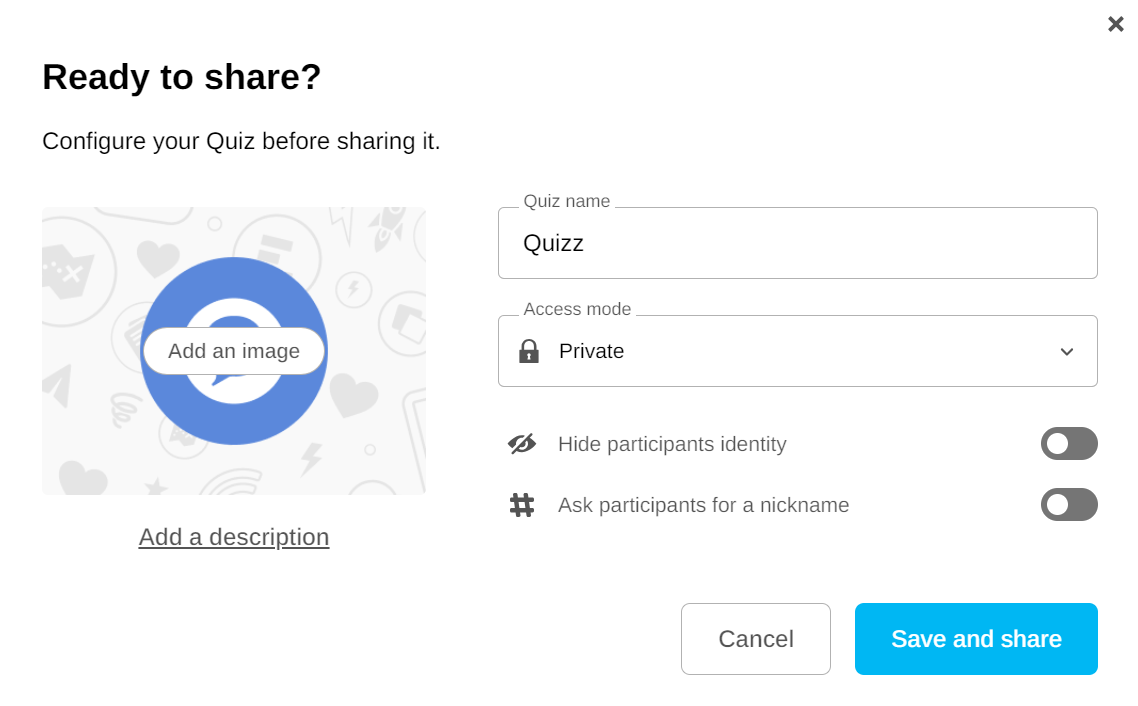Image resolution: width=1138 pixels, height=706 pixels.
Task: Click the Hide participants identity label
Action: tap(672, 444)
